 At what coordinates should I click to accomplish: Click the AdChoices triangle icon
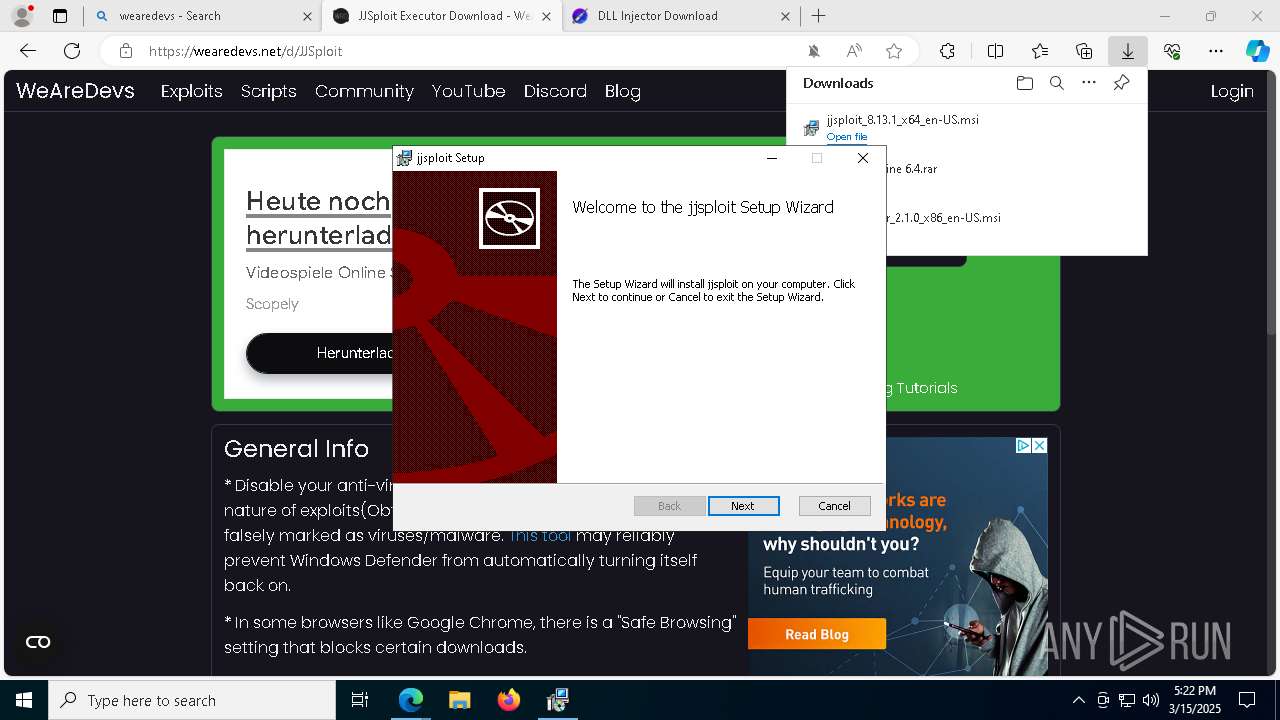pos(1024,445)
